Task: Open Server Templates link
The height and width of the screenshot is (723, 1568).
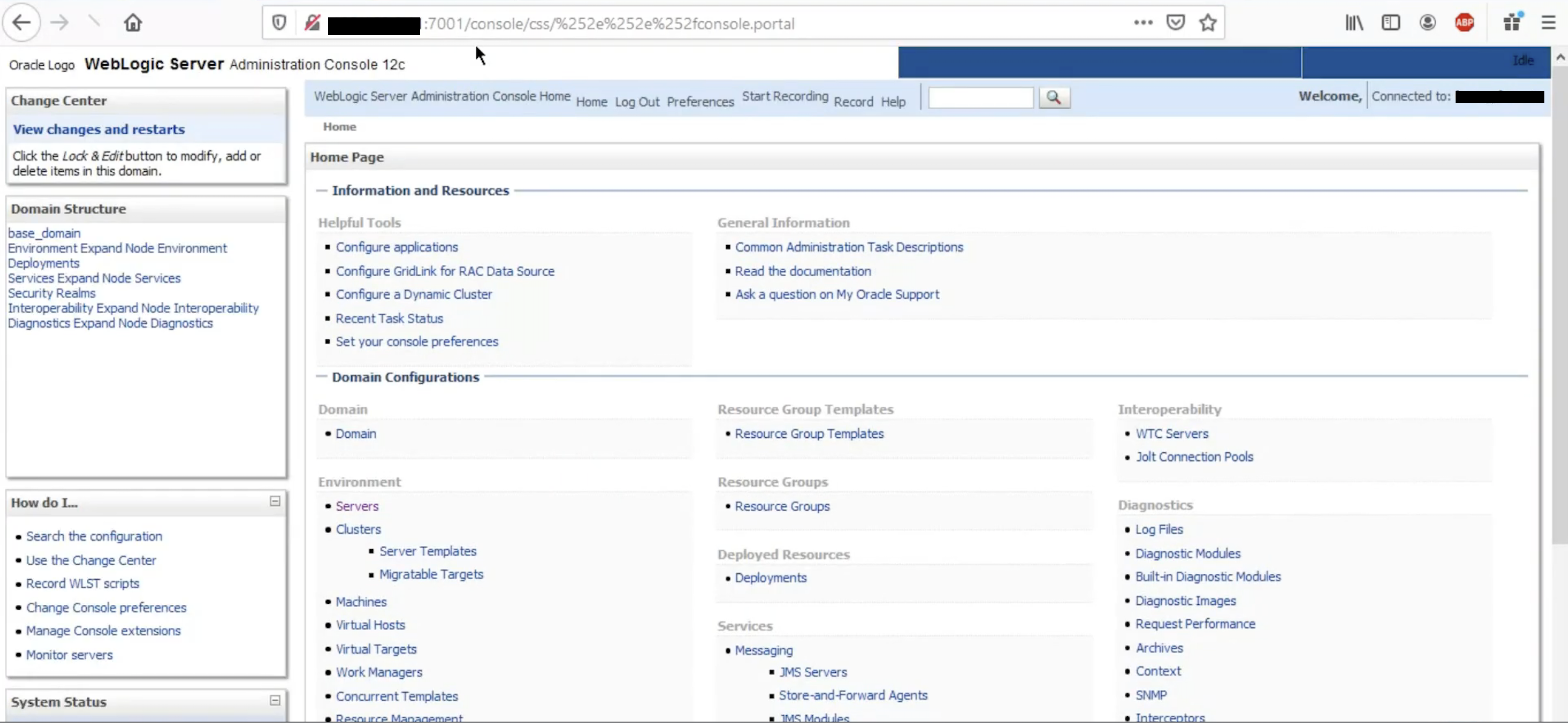Action: [x=428, y=551]
